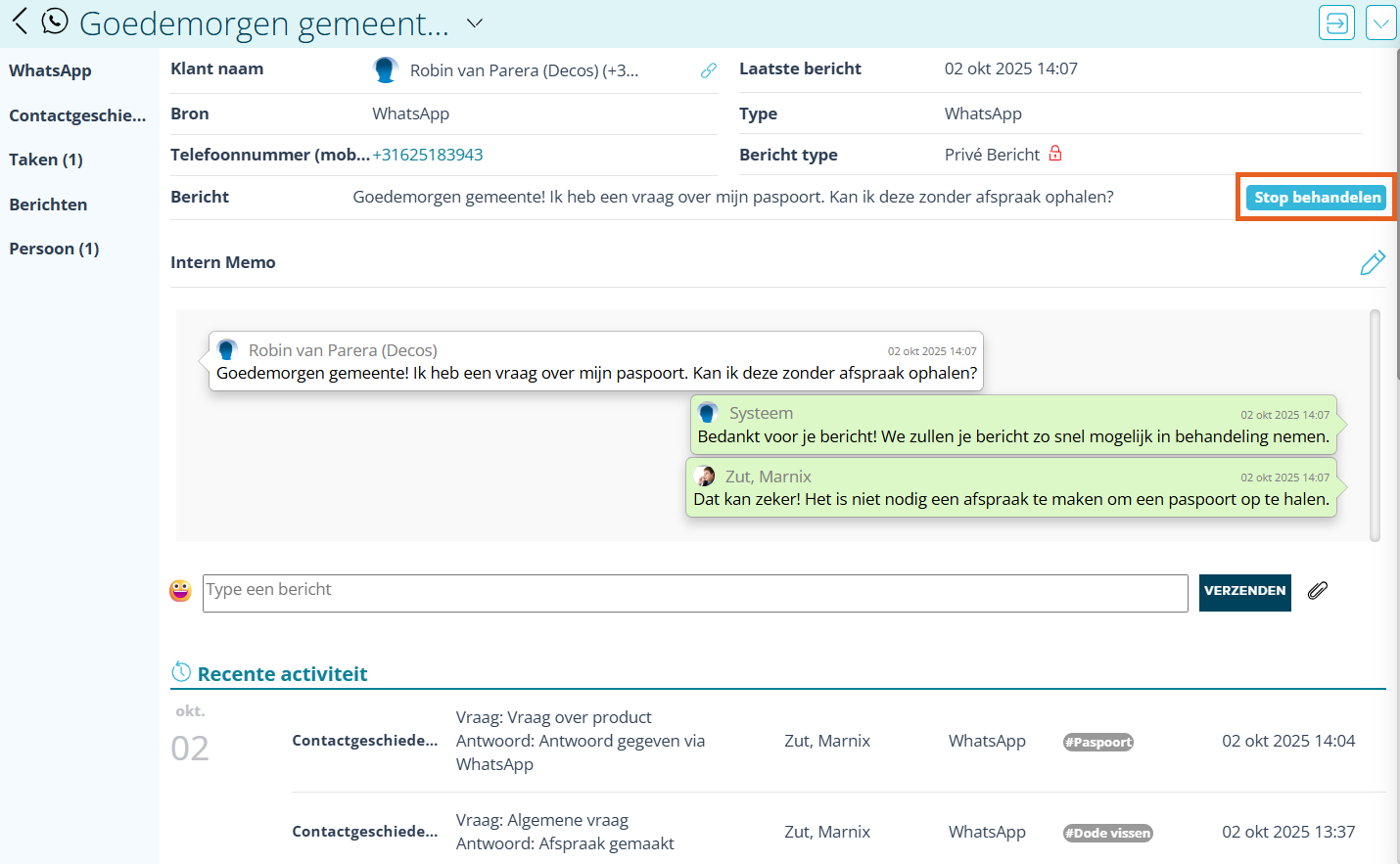Attach a file using the paperclip icon

coord(1317,591)
